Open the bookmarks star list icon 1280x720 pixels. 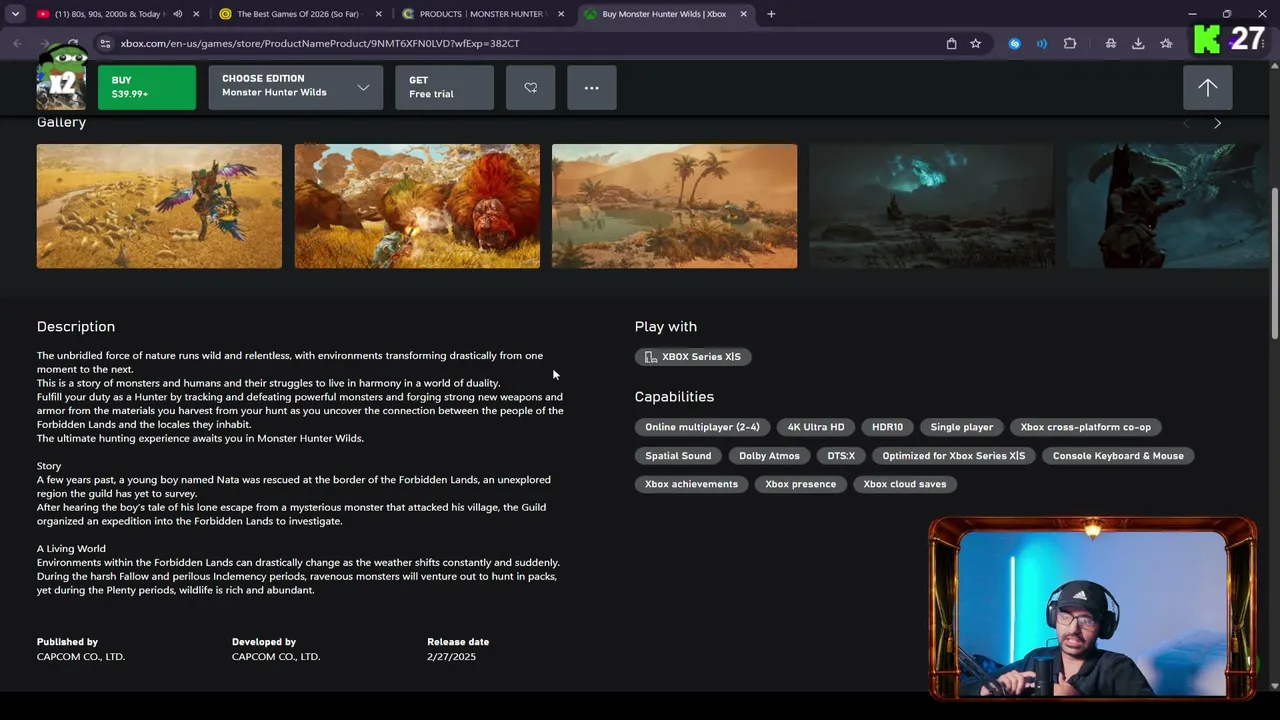point(1166,43)
